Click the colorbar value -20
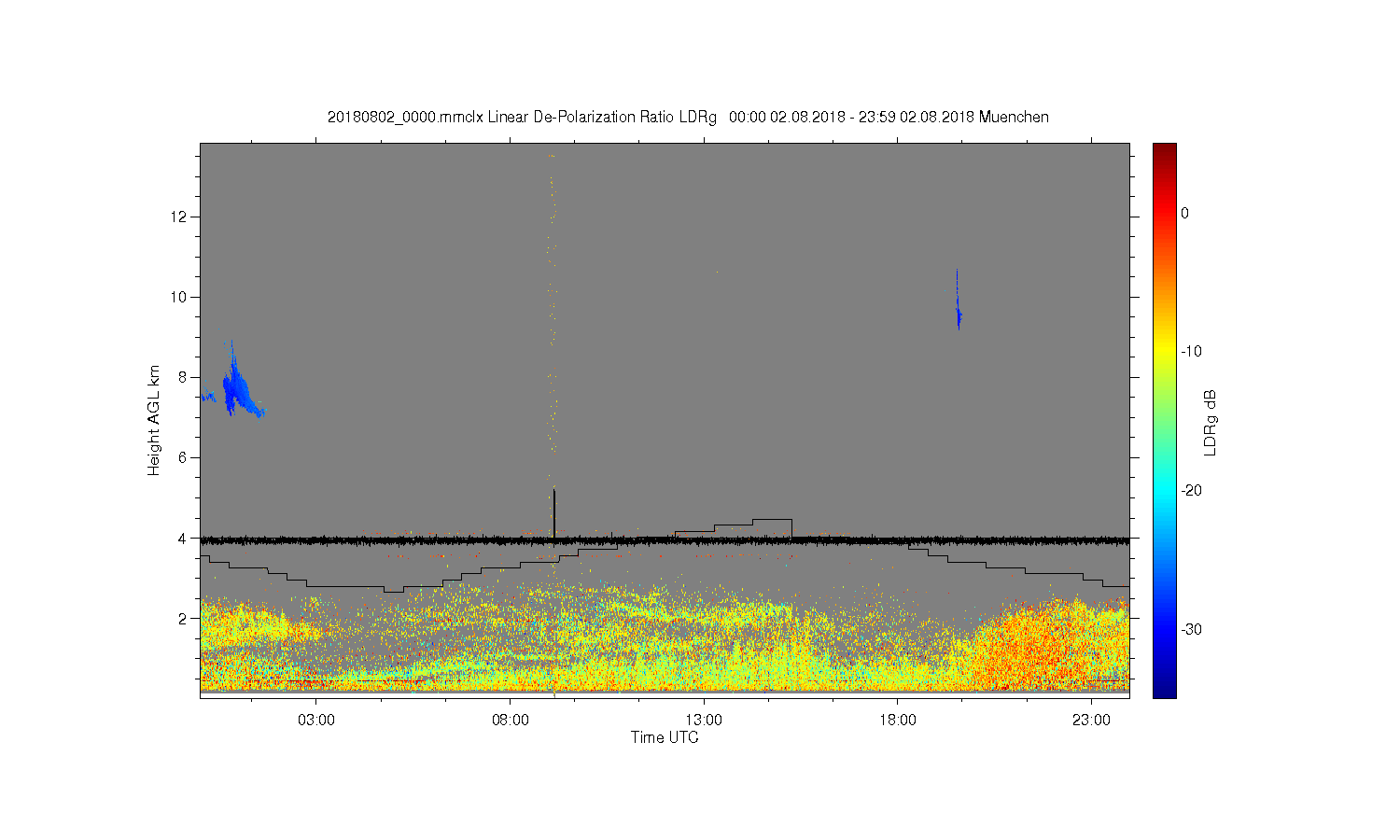The image size is (1400, 840). (x=1191, y=491)
